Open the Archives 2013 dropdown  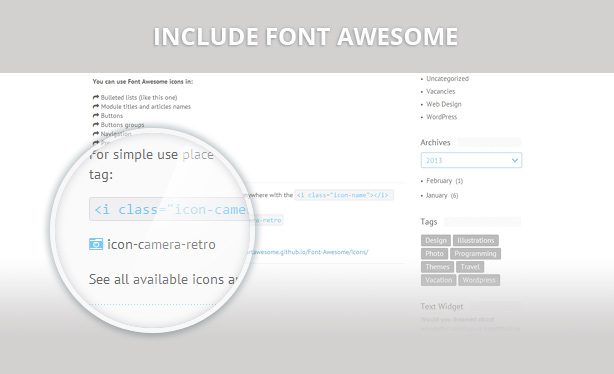click(471, 160)
